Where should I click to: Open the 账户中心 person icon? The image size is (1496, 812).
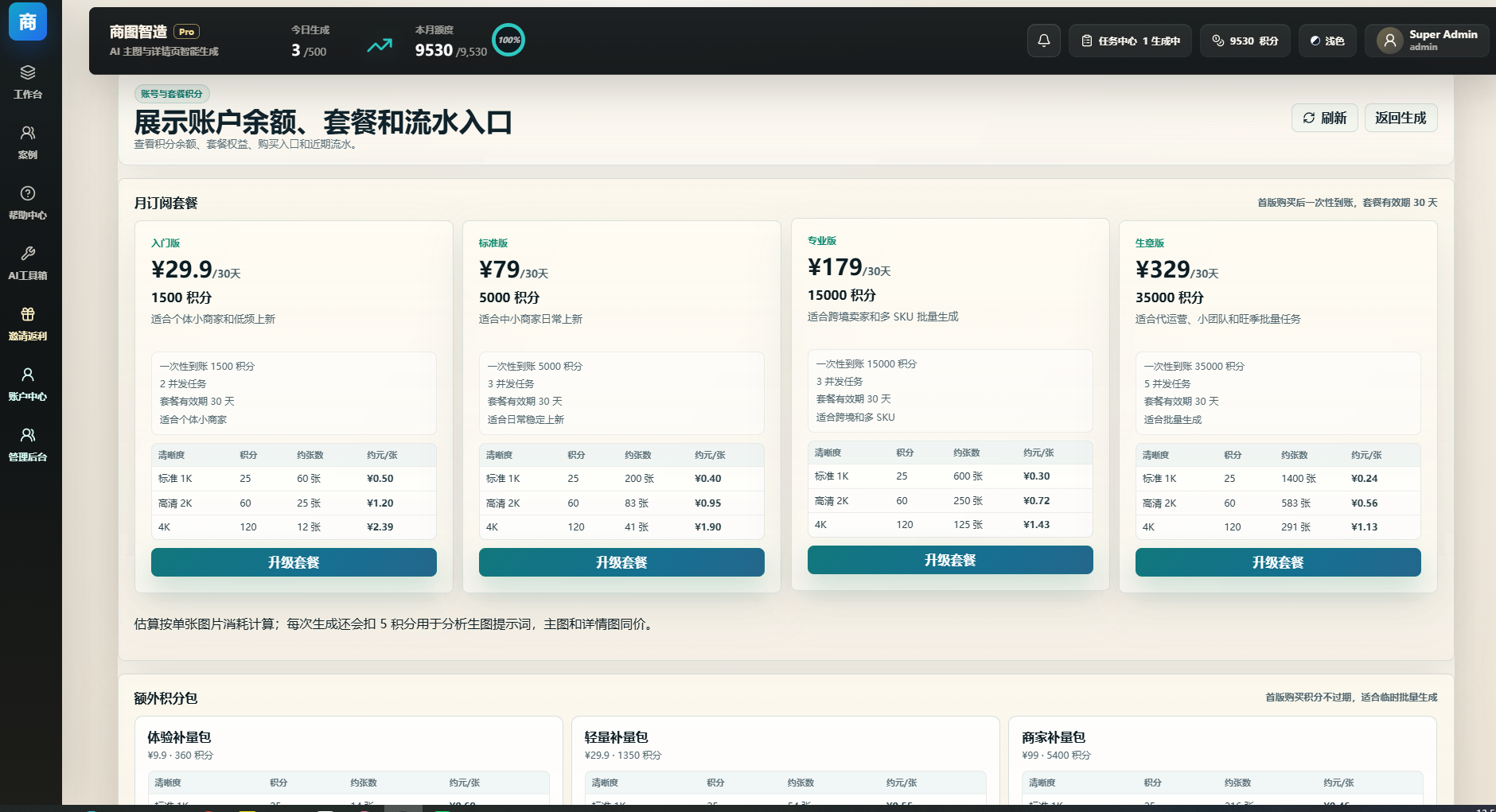click(x=28, y=375)
